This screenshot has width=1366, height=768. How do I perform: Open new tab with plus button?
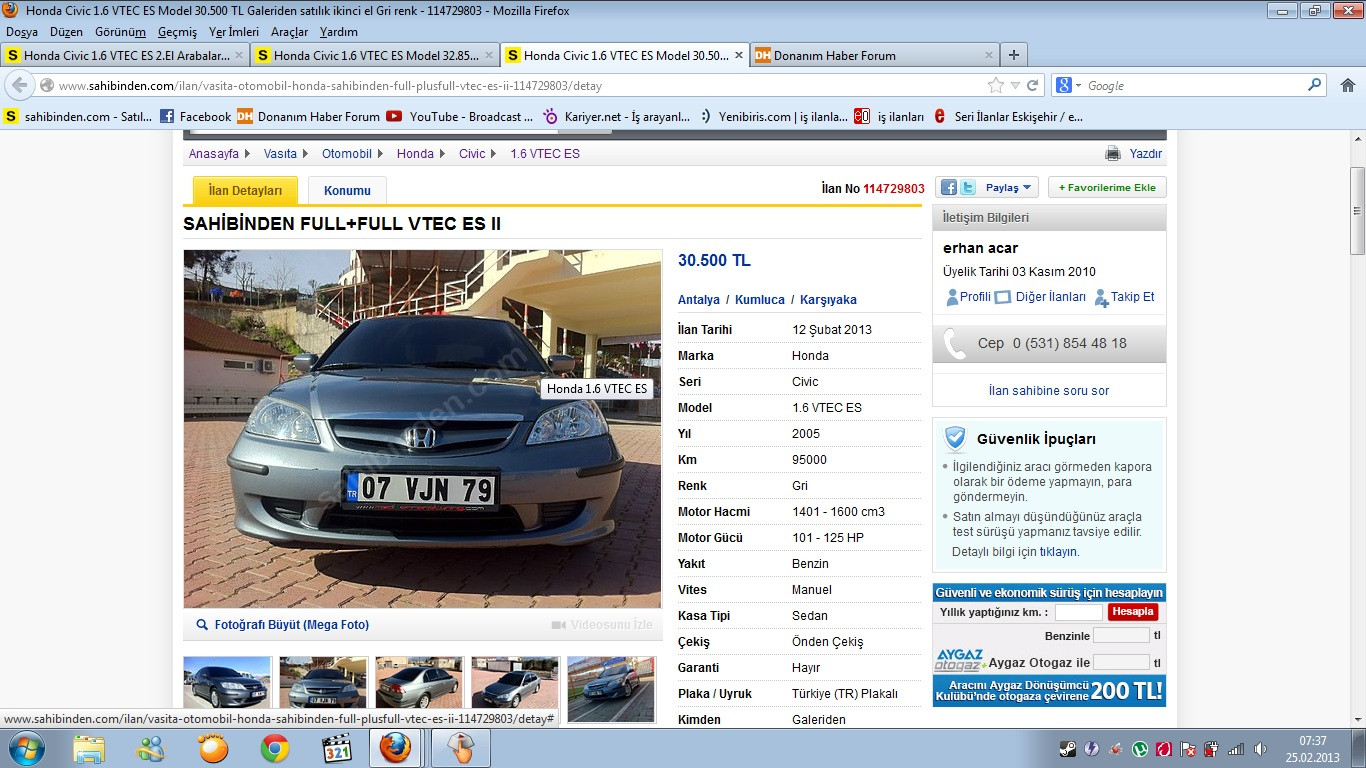tap(1013, 55)
